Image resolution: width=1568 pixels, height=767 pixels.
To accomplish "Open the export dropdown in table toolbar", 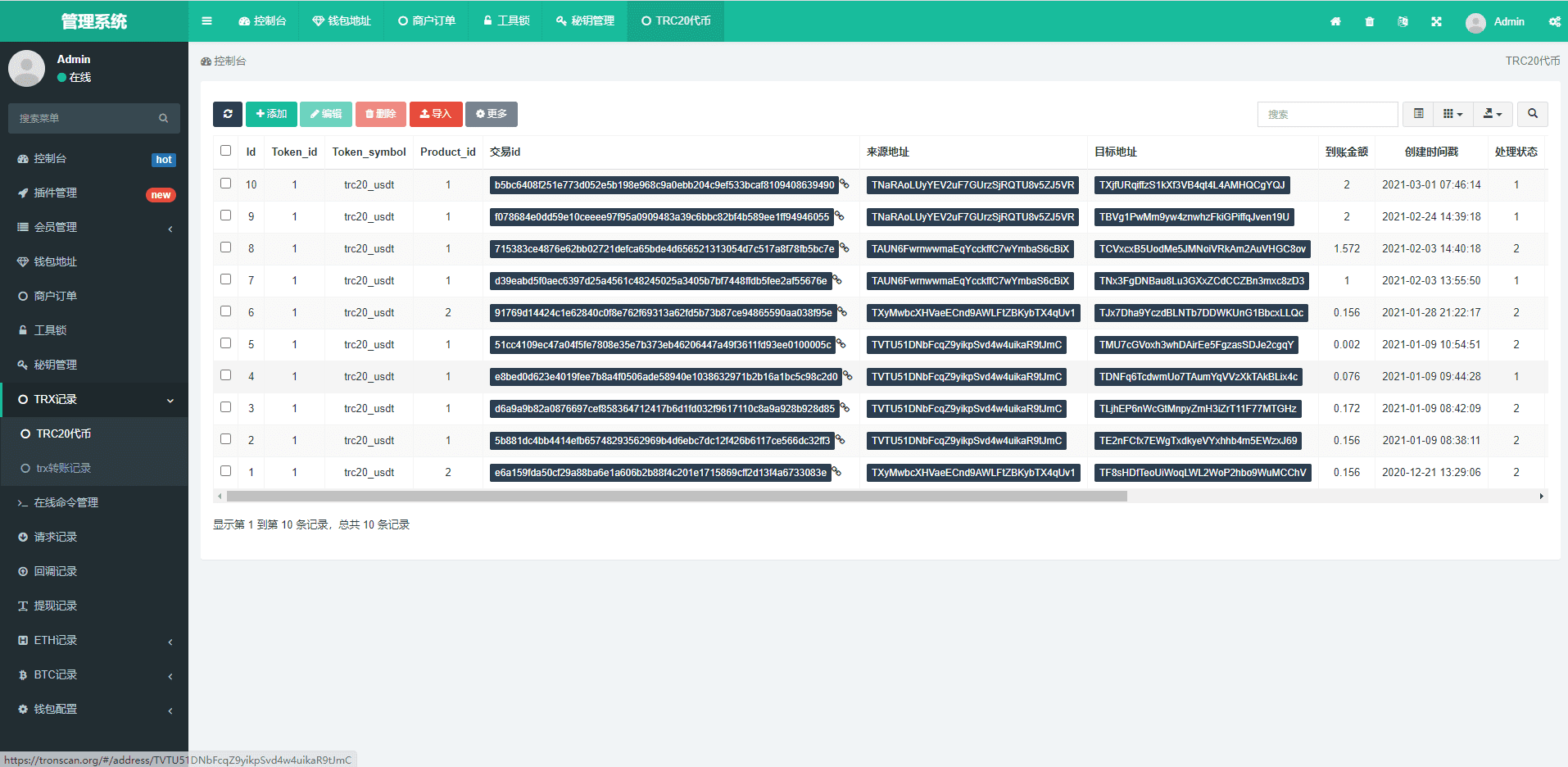I will [x=1493, y=114].
